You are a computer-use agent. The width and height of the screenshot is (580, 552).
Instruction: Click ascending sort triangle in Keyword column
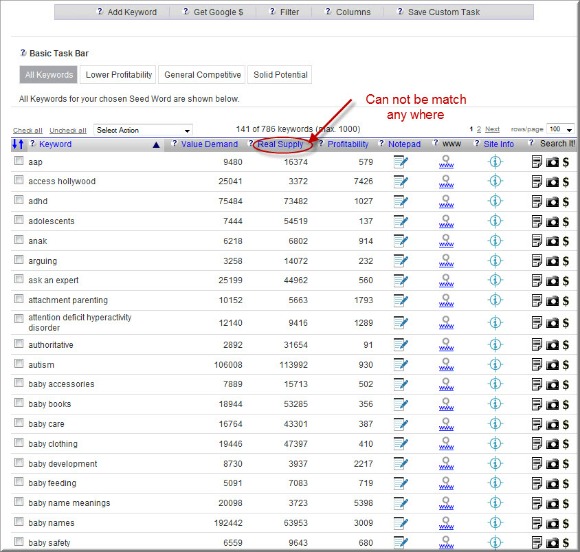[156, 145]
